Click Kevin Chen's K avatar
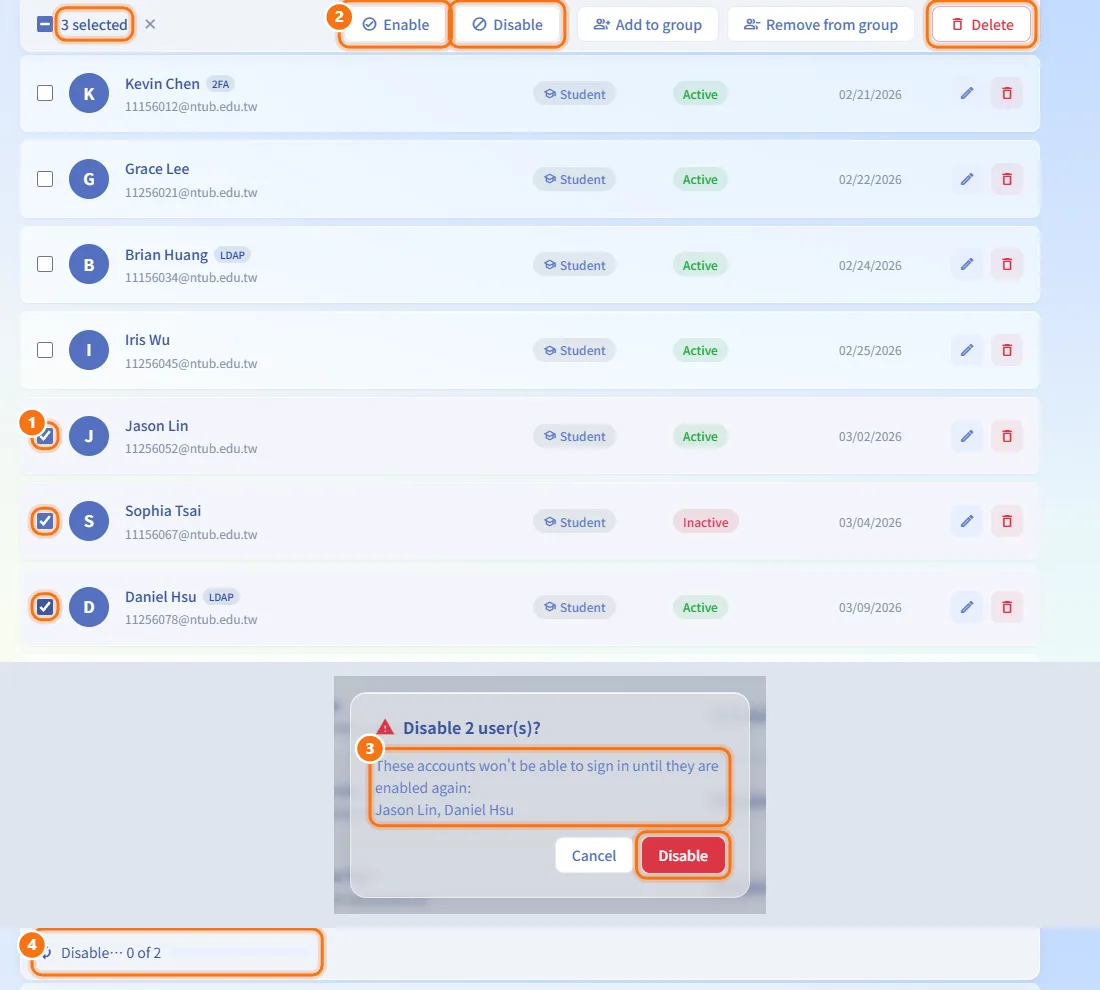1100x990 pixels. click(89, 93)
